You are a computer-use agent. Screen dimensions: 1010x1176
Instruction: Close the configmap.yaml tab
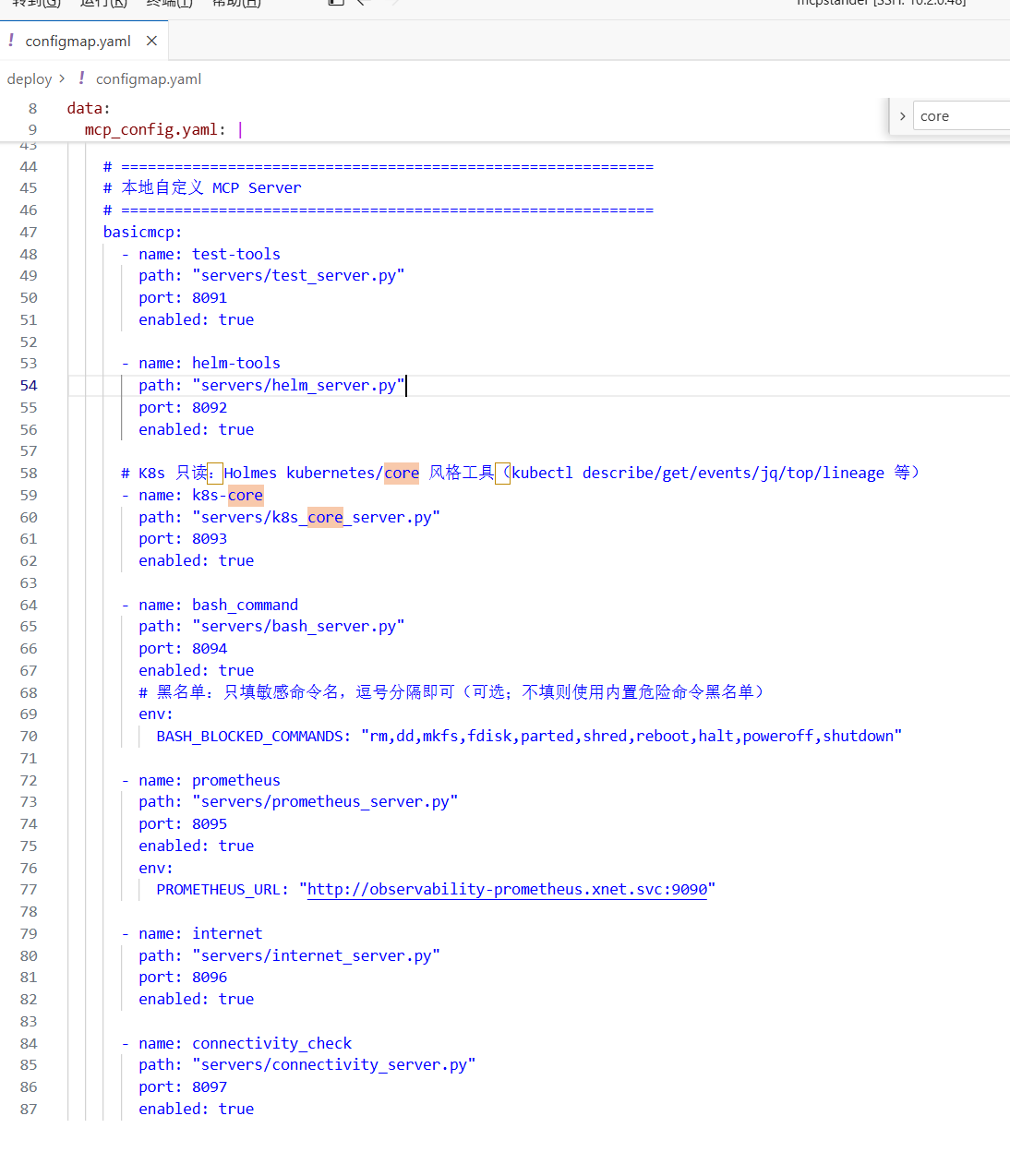pyautogui.click(x=151, y=41)
